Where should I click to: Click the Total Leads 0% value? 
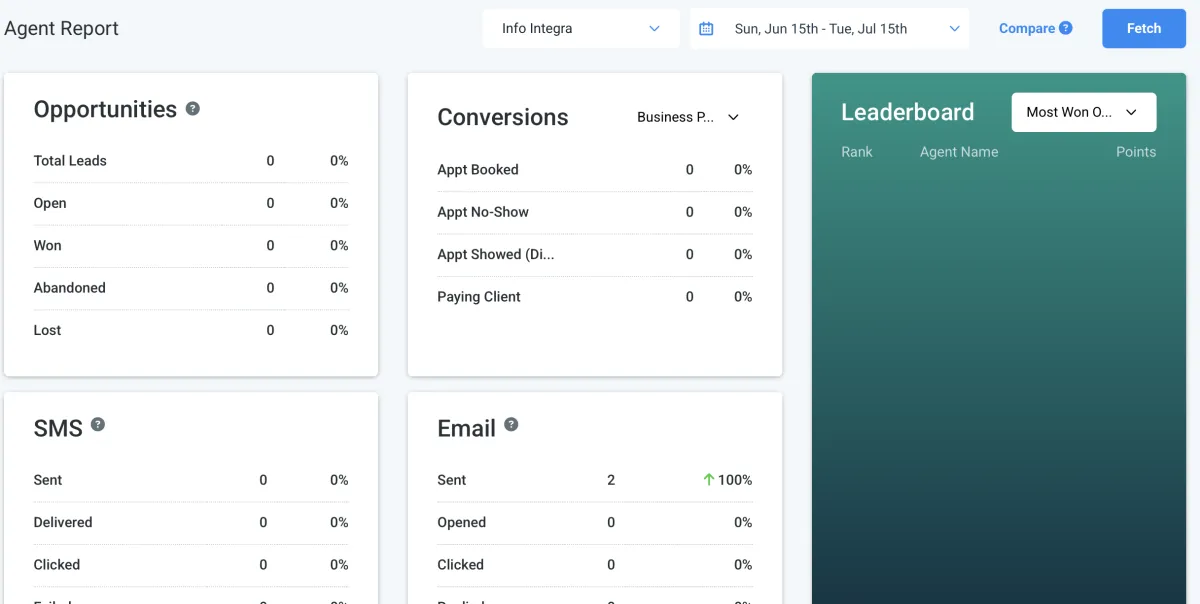click(x=340, y=160)
